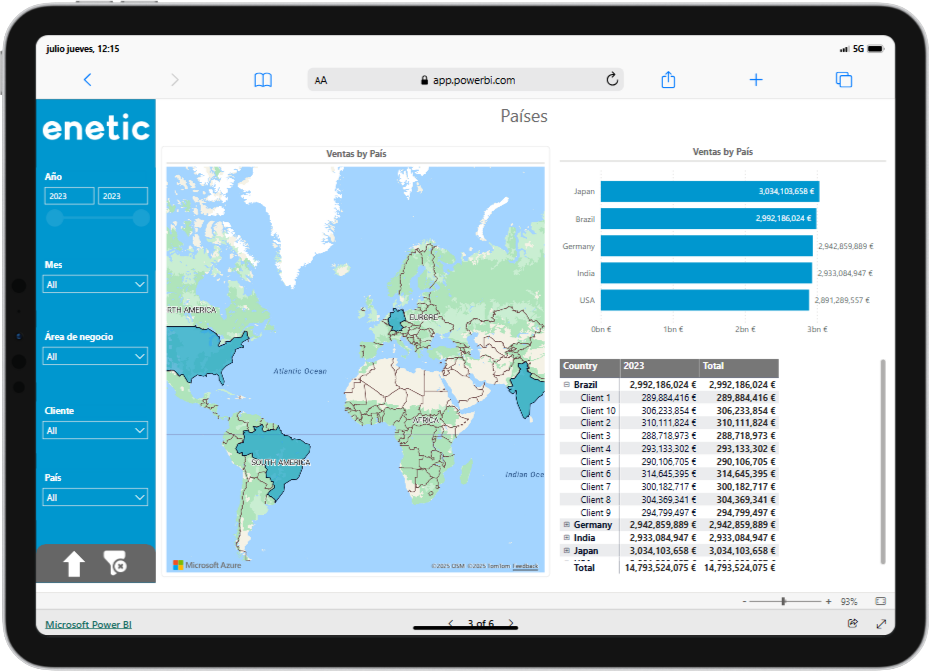The width and height of the screenshot is (929, 671).
Task: Click the share report icon at bottom
Action: coord(853,623)
